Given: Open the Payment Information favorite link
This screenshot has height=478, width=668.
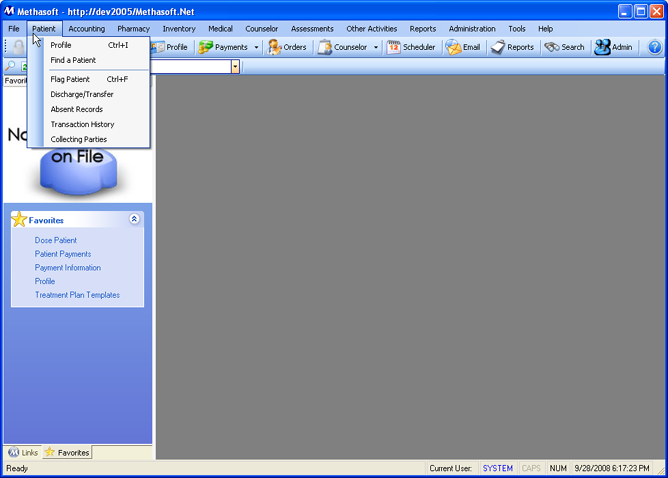Looking at the screenshot, I should coord(68,268).
